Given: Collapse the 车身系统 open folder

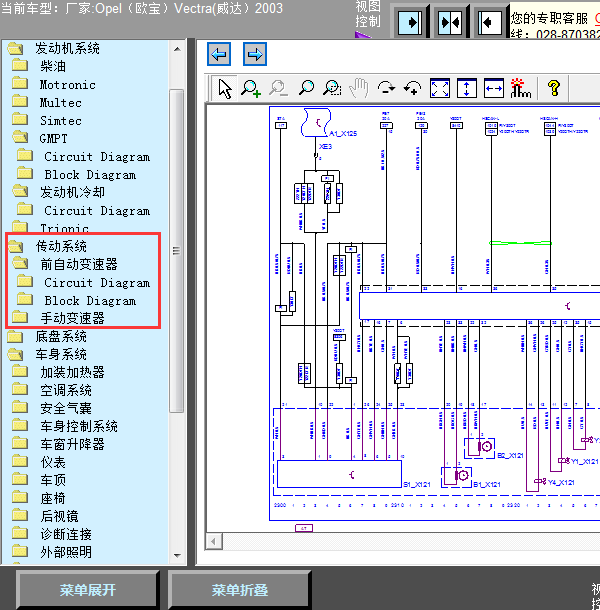Looking at the screenshot, I should tap(16, 354).
